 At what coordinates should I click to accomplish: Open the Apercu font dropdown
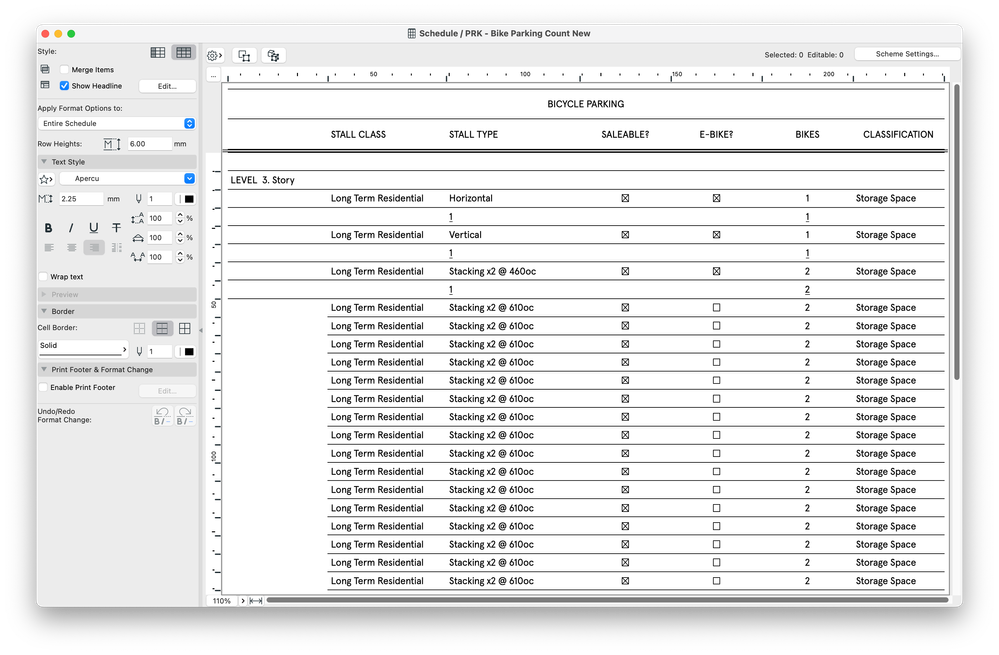point(127,178)
